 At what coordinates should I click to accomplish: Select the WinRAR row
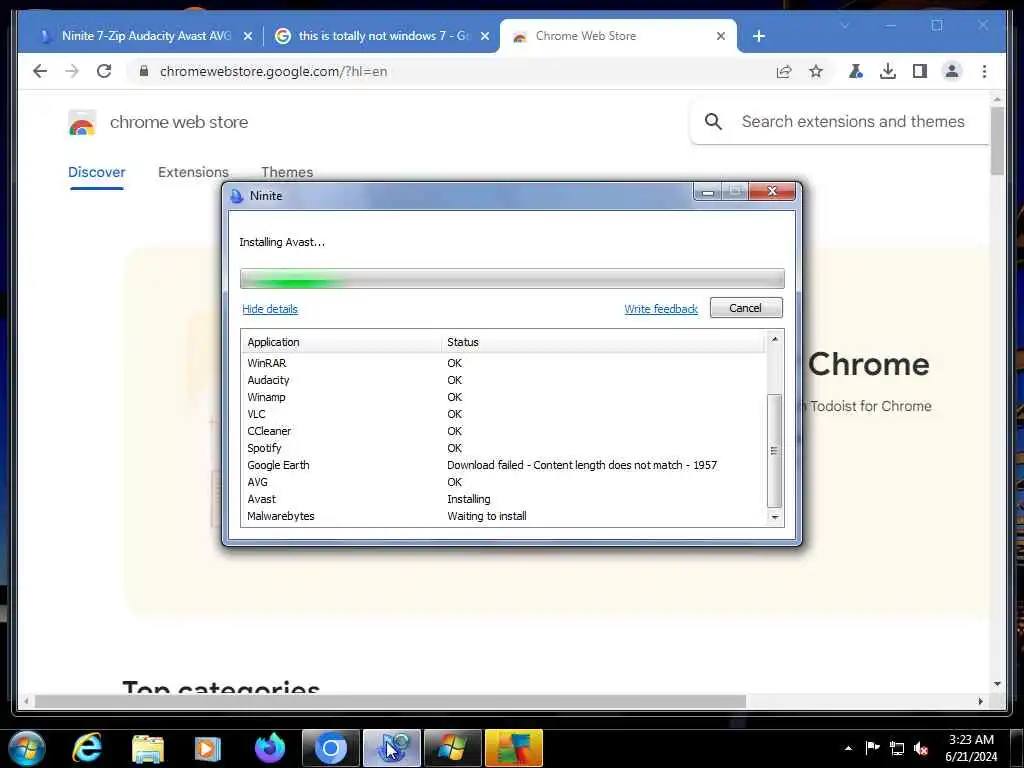pos(503,363)
